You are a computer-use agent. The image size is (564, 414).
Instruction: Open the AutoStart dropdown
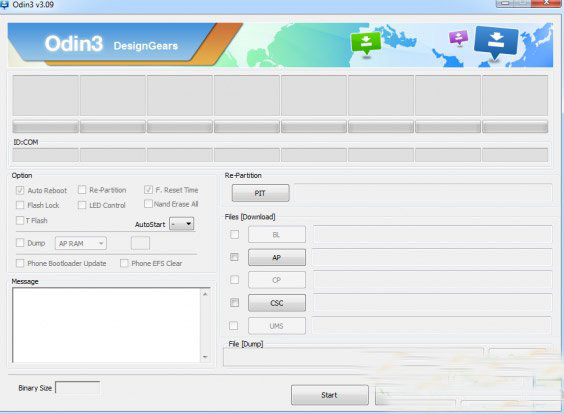click(182, 224)
